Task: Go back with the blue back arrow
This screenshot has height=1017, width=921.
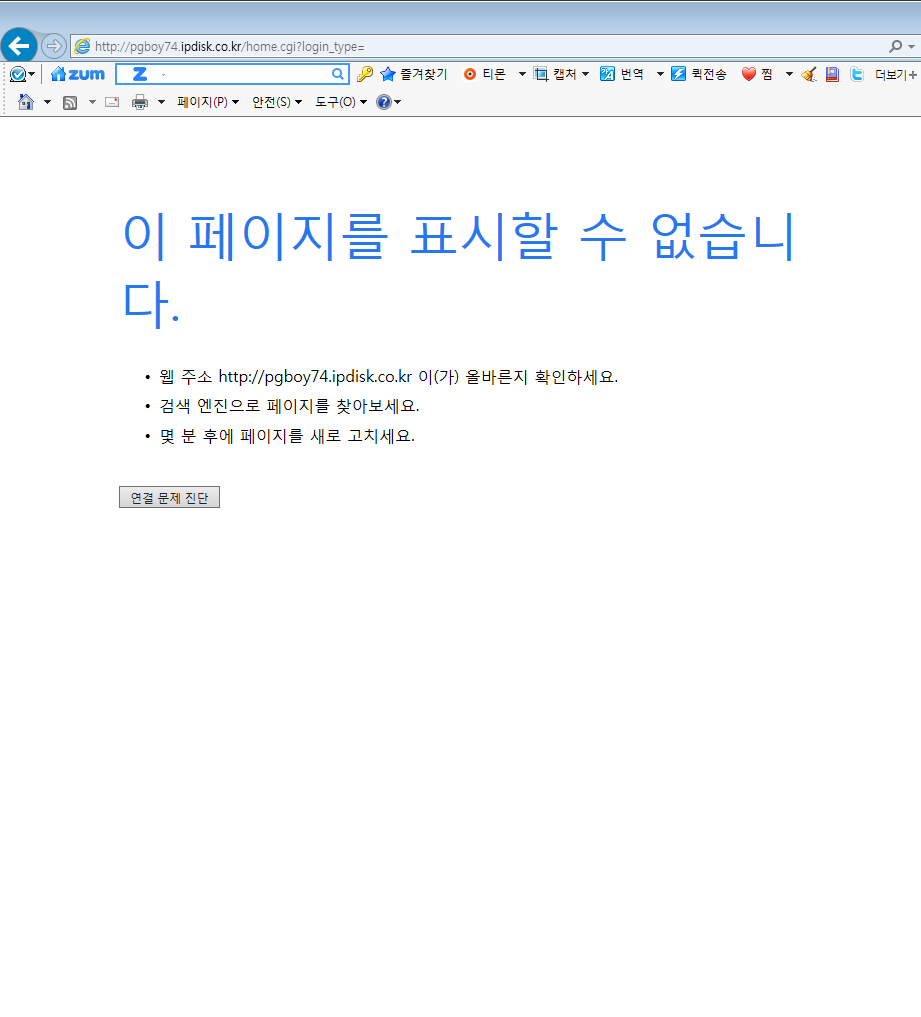Action: [19, 46]
